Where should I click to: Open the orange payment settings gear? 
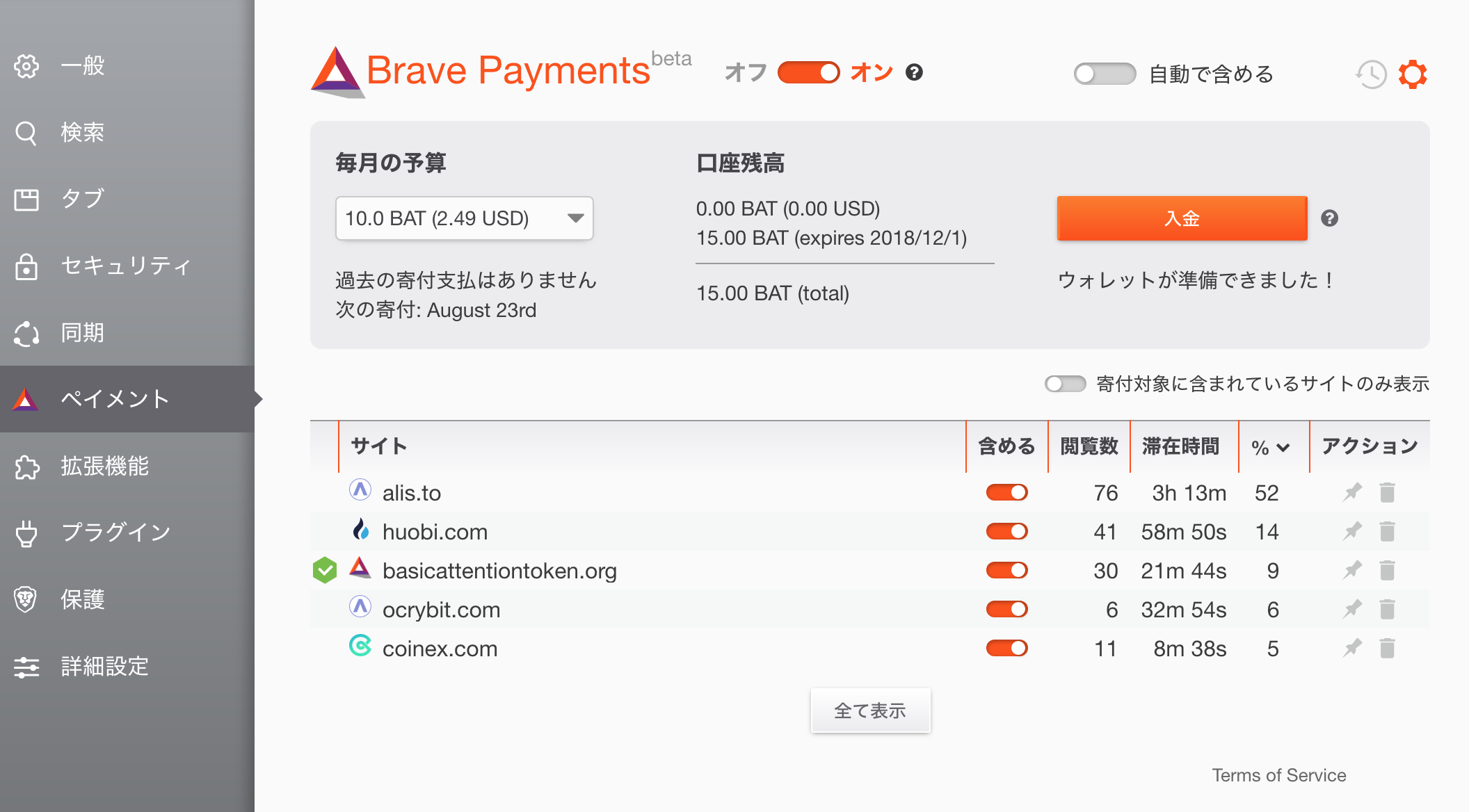click(1413, 74)
